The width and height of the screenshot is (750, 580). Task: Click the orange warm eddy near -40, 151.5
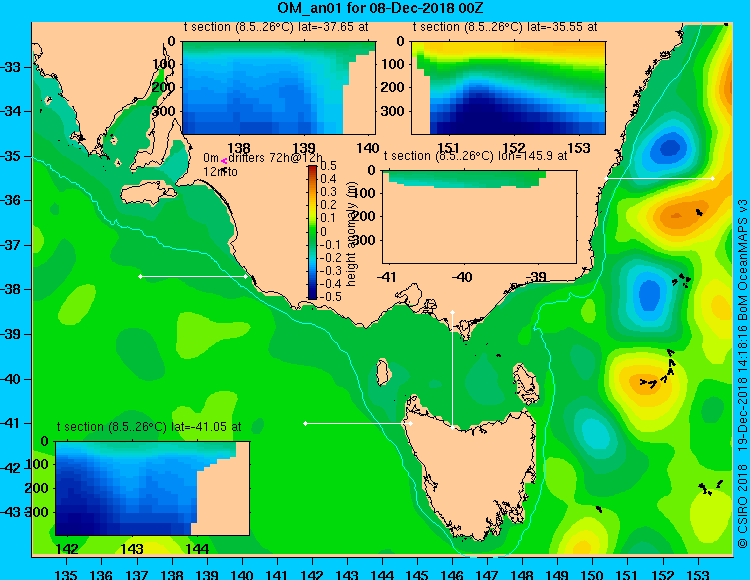pyautogui.click(x=647, y=382)
